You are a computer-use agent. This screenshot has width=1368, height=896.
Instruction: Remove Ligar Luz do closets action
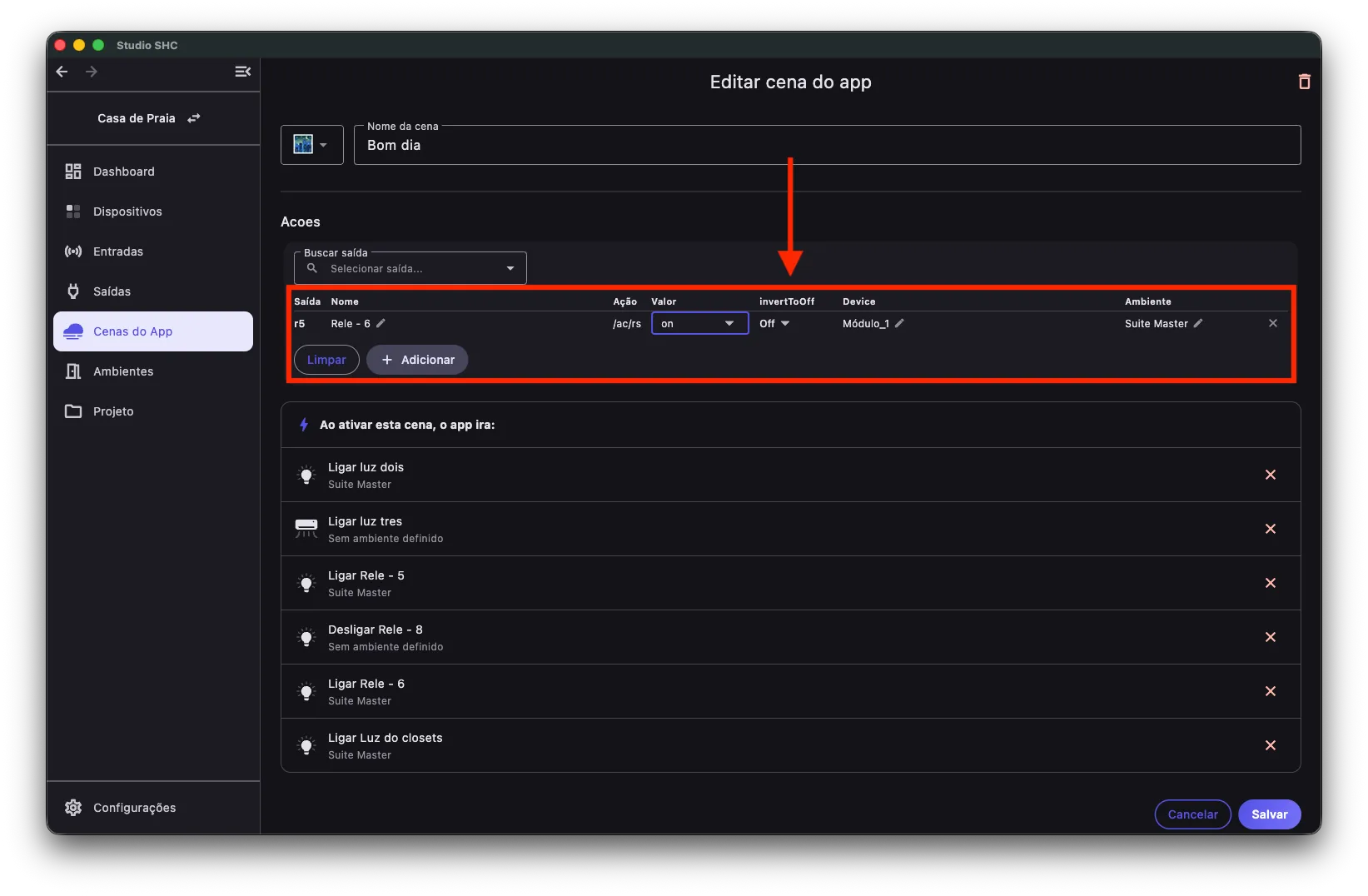1271,745
